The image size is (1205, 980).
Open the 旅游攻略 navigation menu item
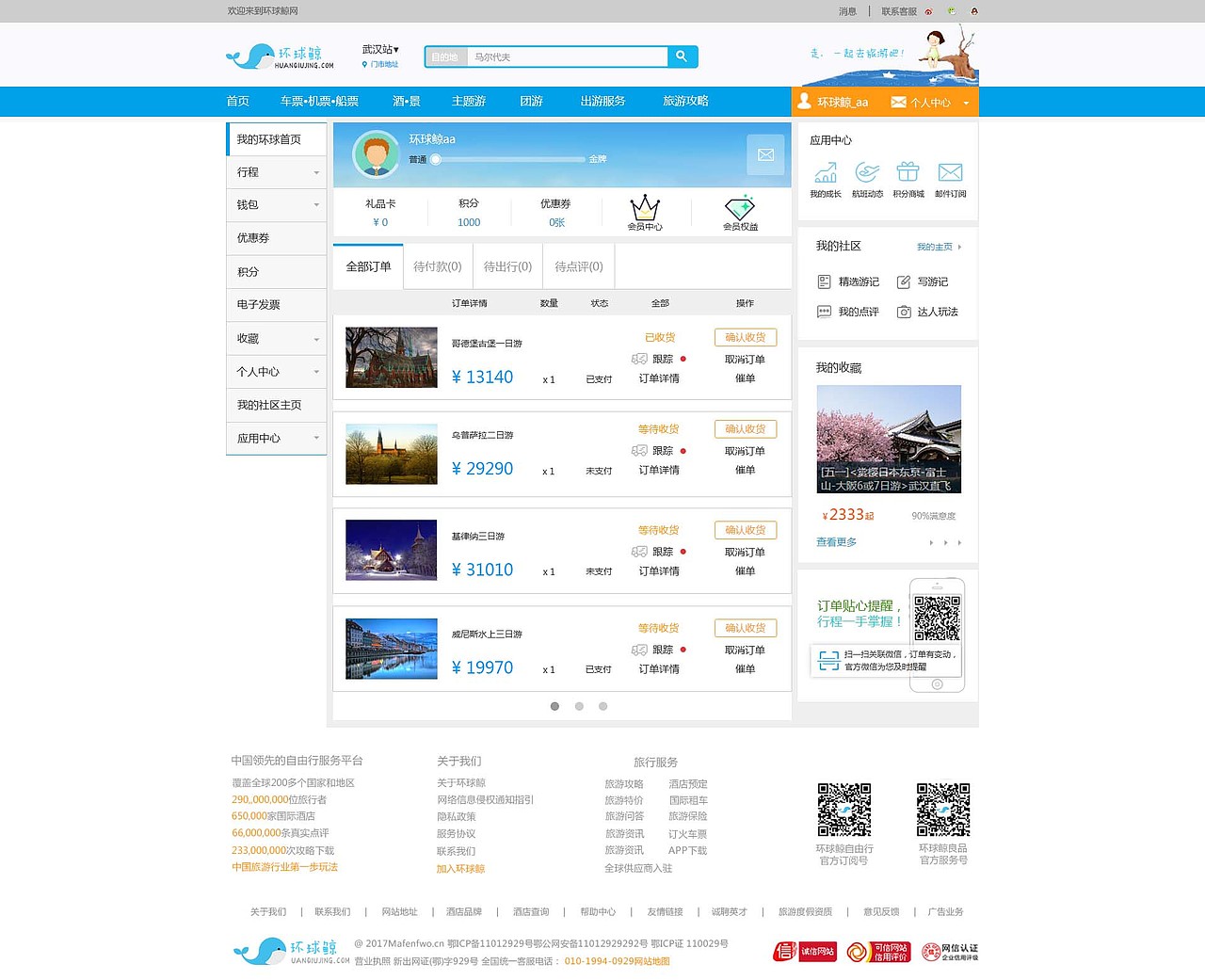[684, 101]
